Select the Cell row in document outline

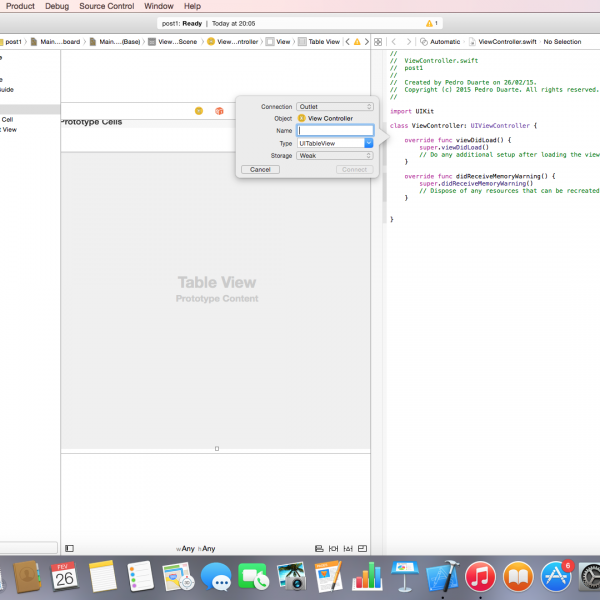30,119
